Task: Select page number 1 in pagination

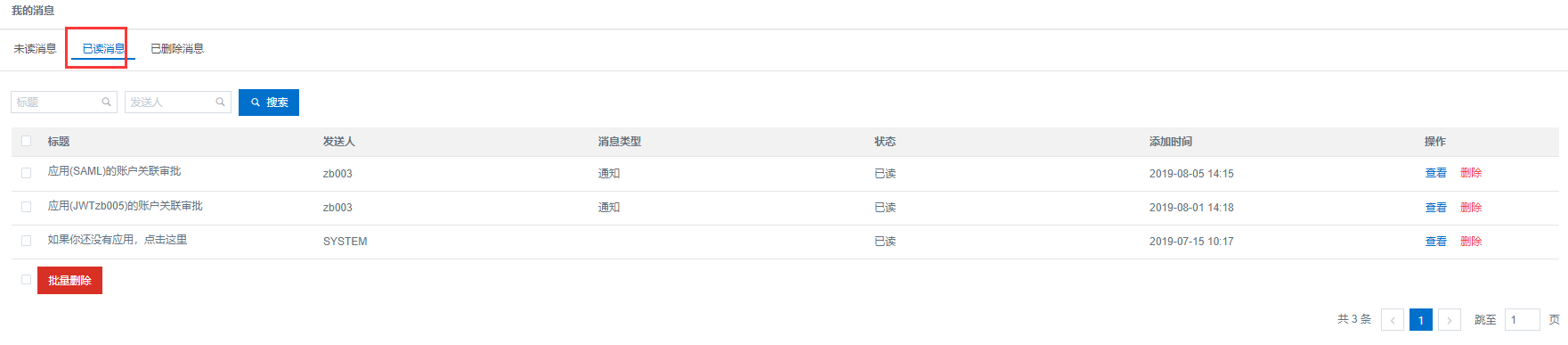Action: point(1421,319)
